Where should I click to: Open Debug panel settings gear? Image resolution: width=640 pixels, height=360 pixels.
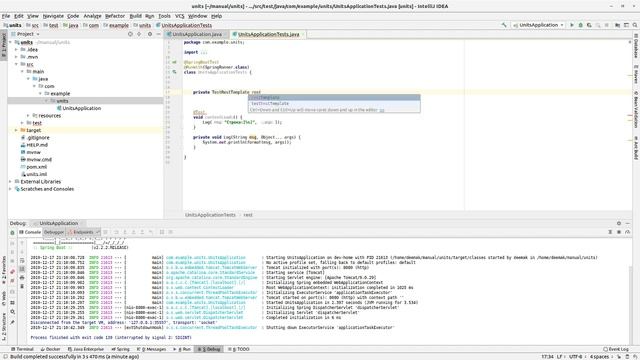coord(619,223)
